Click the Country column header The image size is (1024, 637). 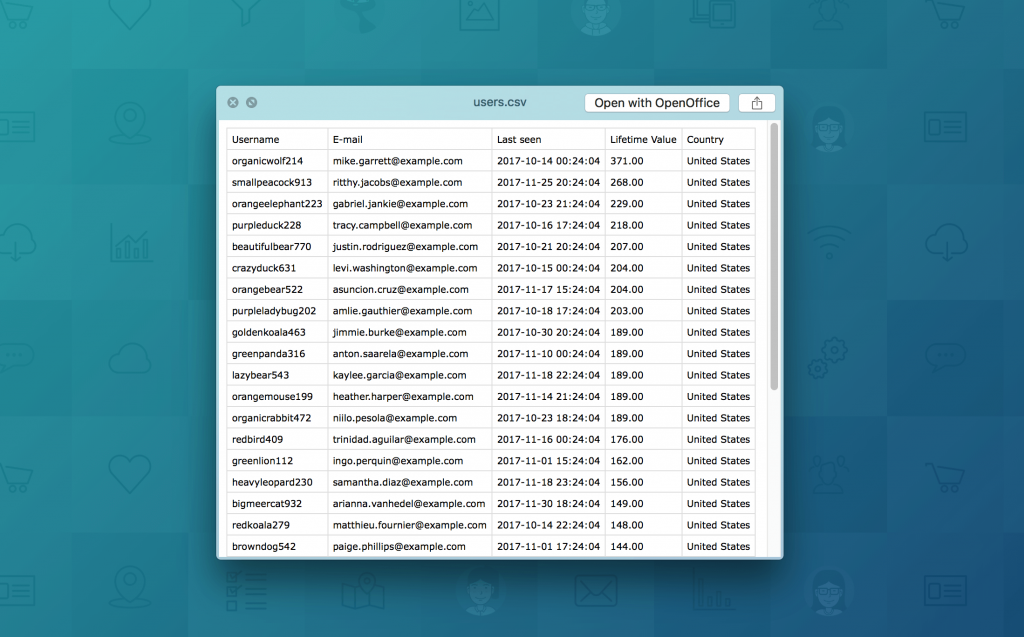(x=705, y=140)
